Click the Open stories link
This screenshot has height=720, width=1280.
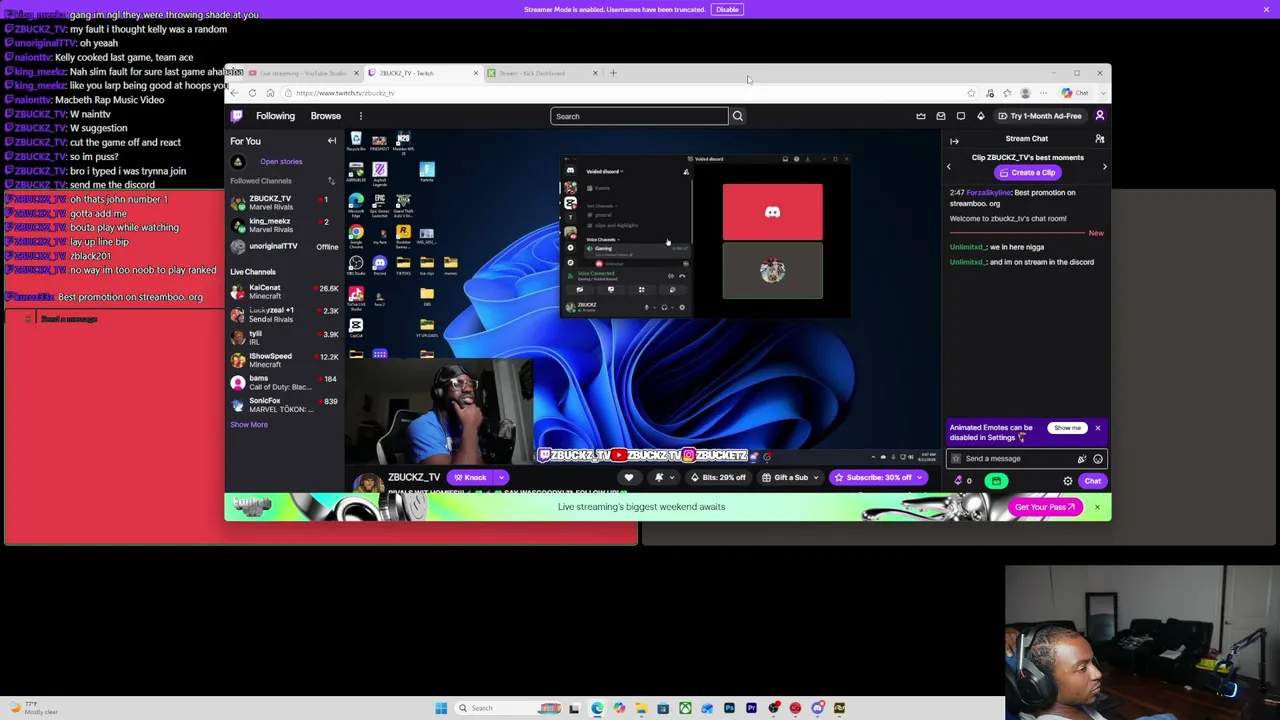tap(281, 161)
